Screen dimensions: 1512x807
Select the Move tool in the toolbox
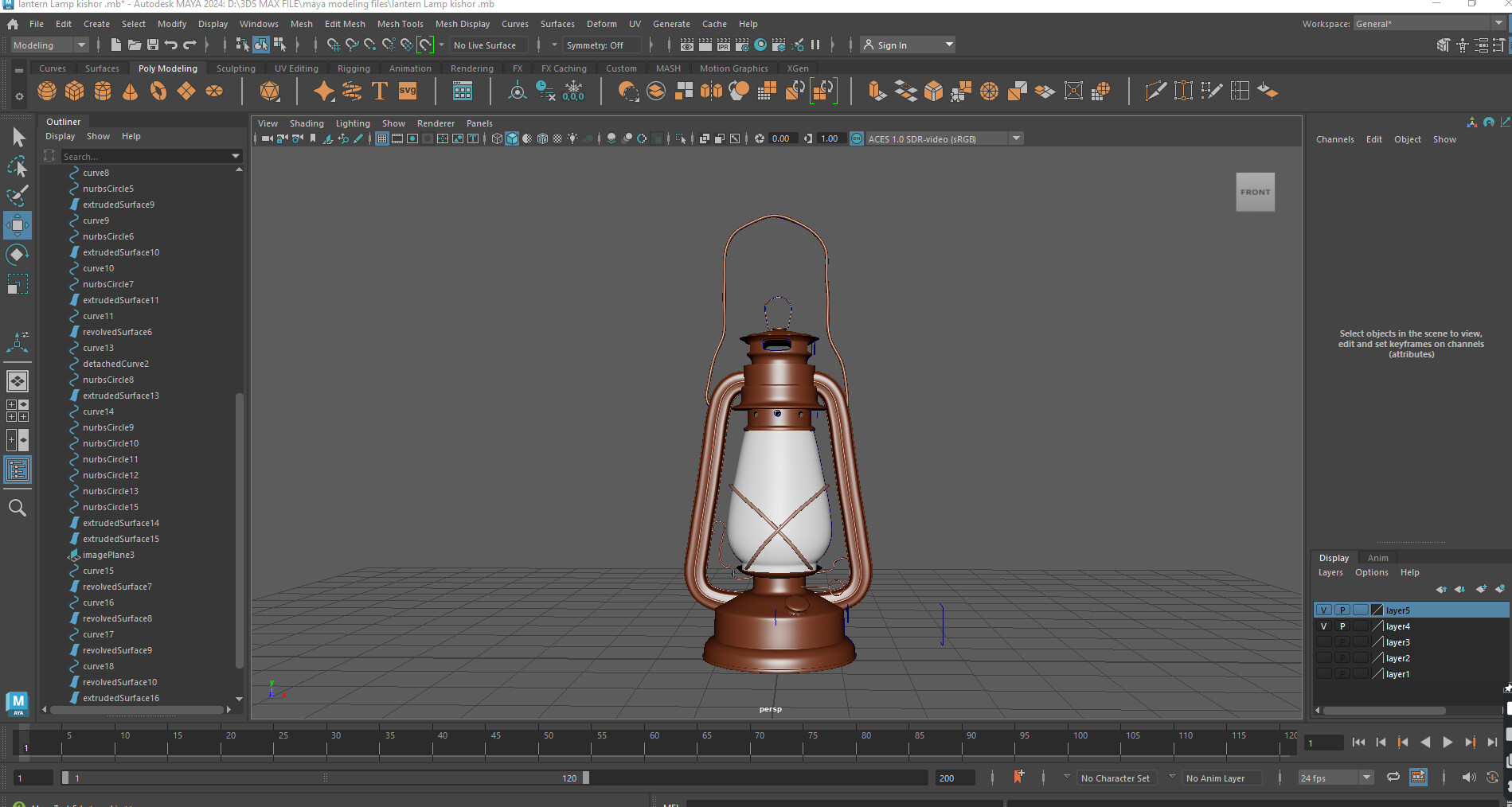(18, 225)
